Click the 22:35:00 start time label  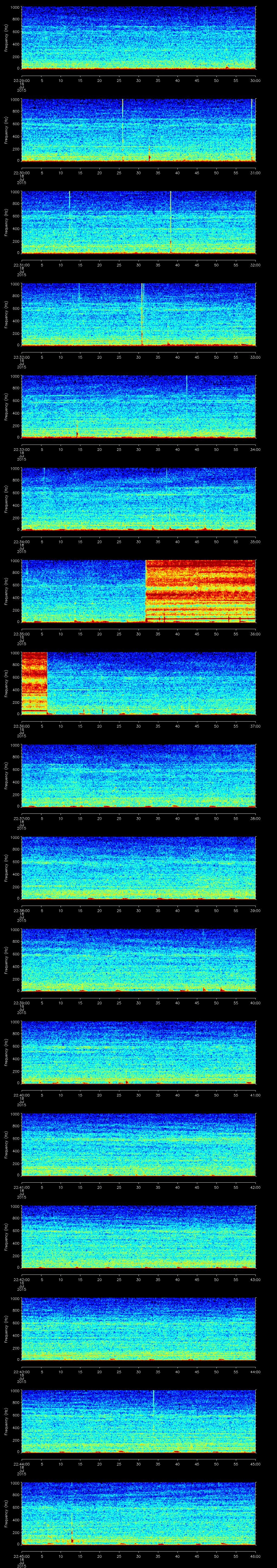[x=21, y=634]
